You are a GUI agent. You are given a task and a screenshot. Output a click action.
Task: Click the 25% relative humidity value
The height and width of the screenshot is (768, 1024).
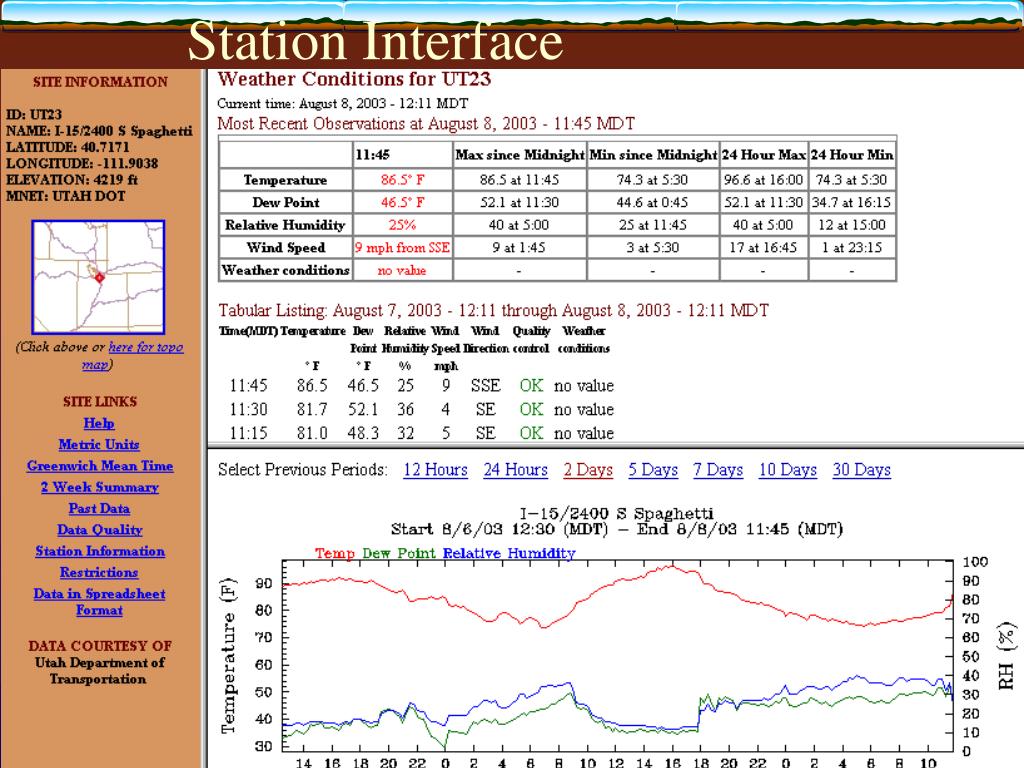[402, 225]
